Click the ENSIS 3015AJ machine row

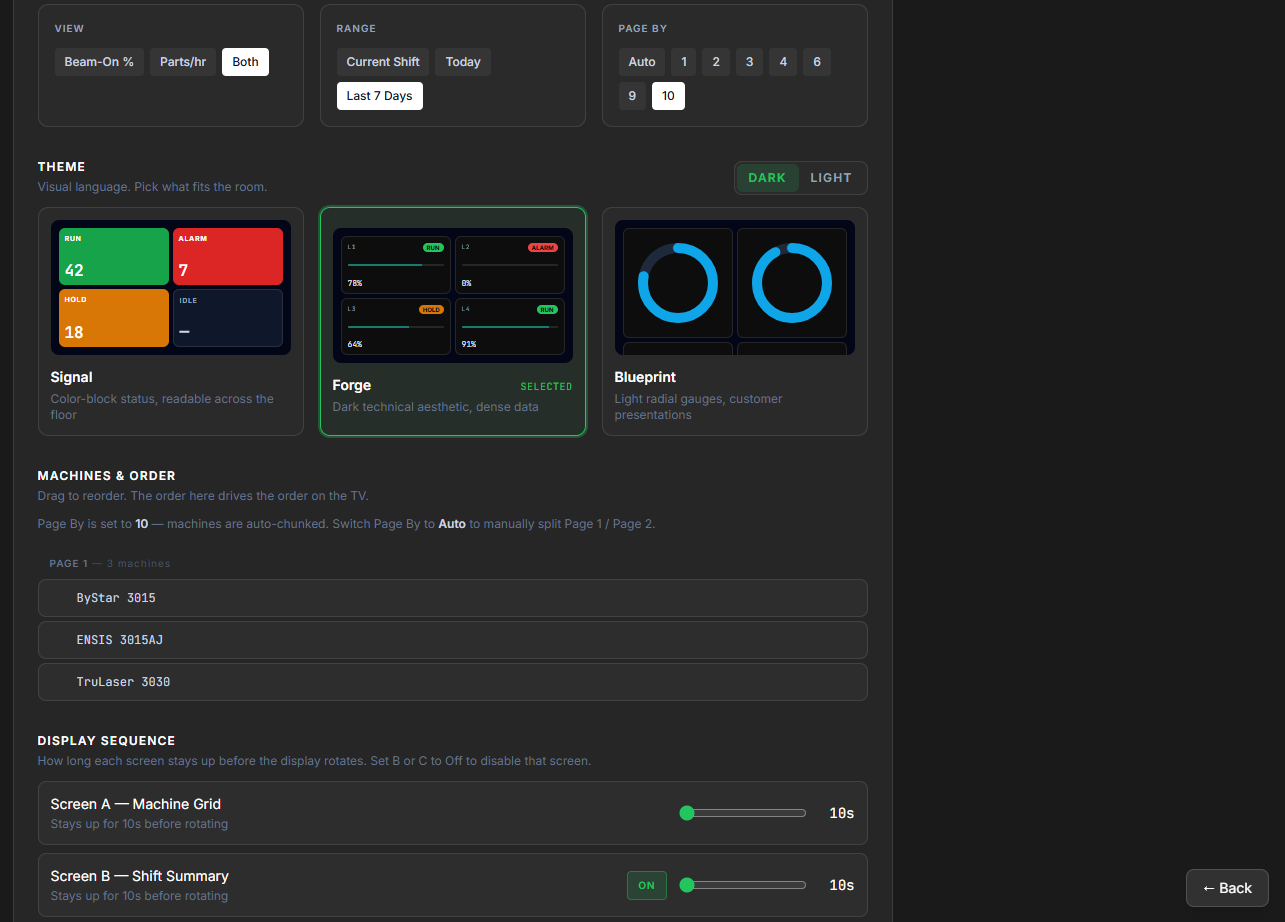[453, 640]
